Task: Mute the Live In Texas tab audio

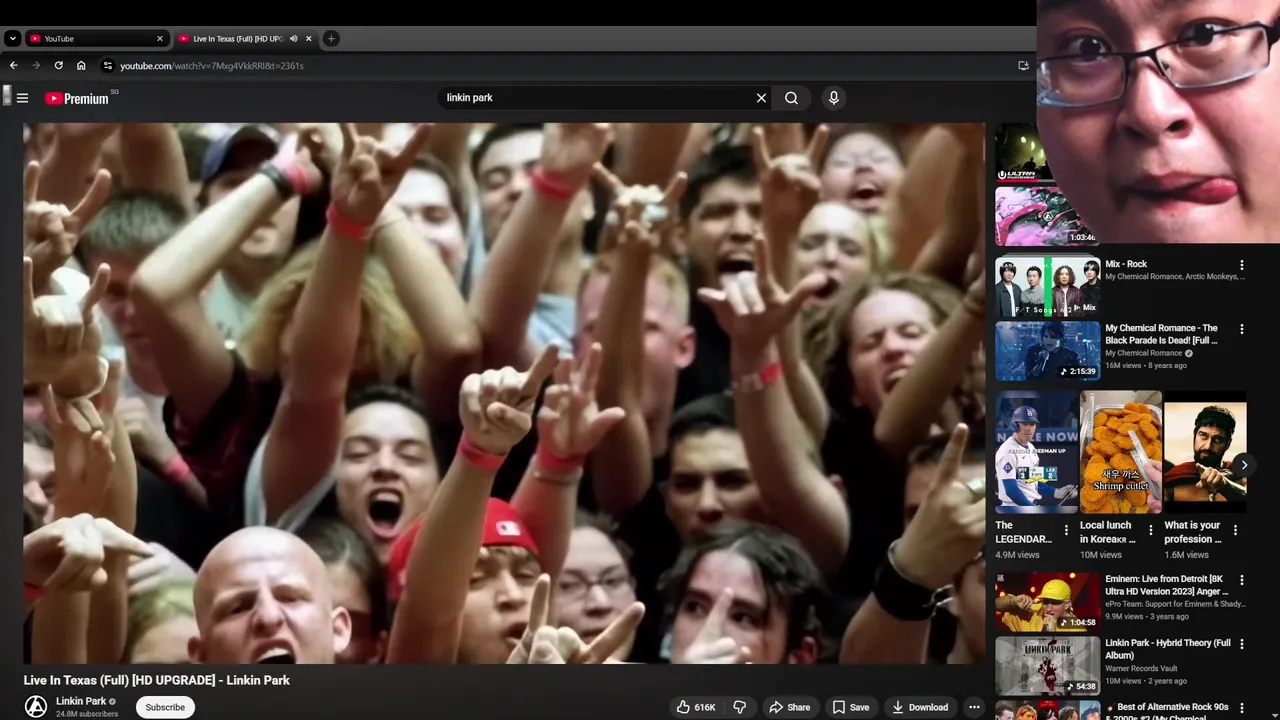Action: pos(294,39)
